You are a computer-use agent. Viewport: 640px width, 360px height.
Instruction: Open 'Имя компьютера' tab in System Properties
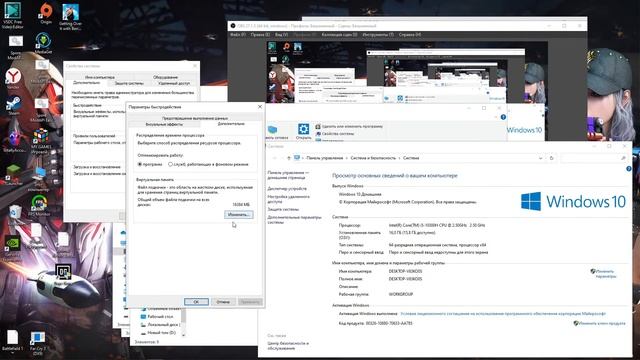click(100, 77)
